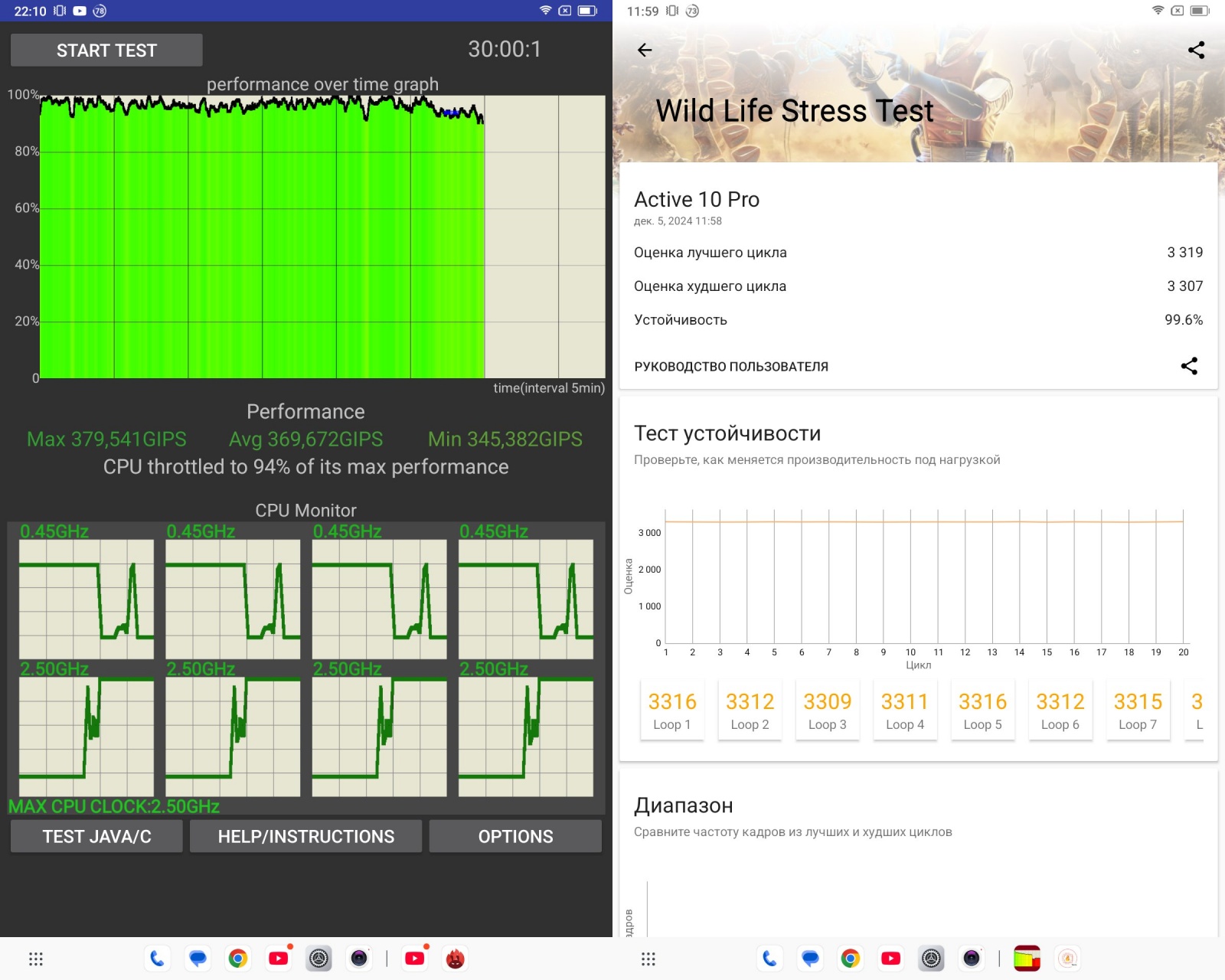Open the Camera app in the left dock
This screenshot has height=980, width=1225.
click(x=359, y=959)
